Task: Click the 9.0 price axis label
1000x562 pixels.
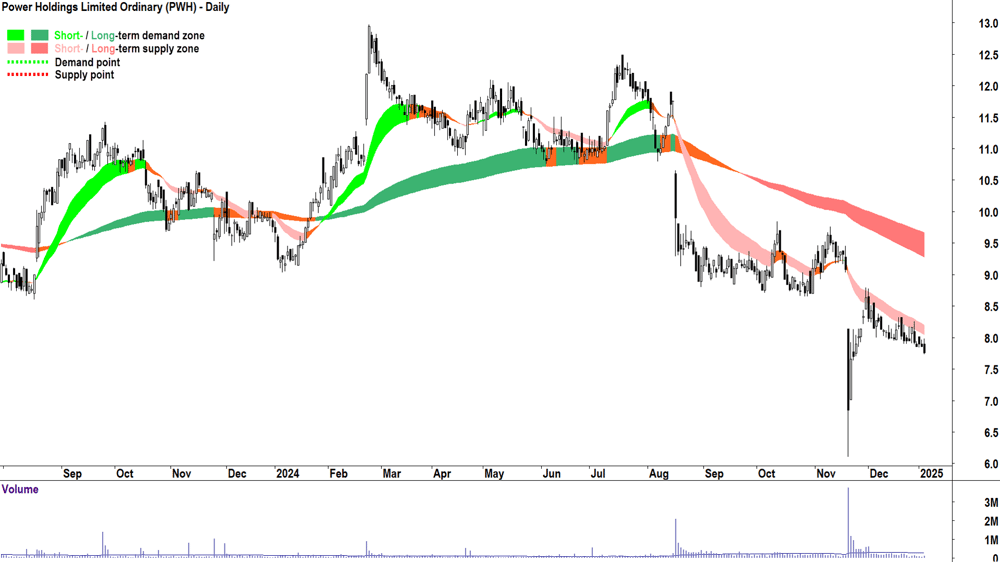Action: coord(990,276)
